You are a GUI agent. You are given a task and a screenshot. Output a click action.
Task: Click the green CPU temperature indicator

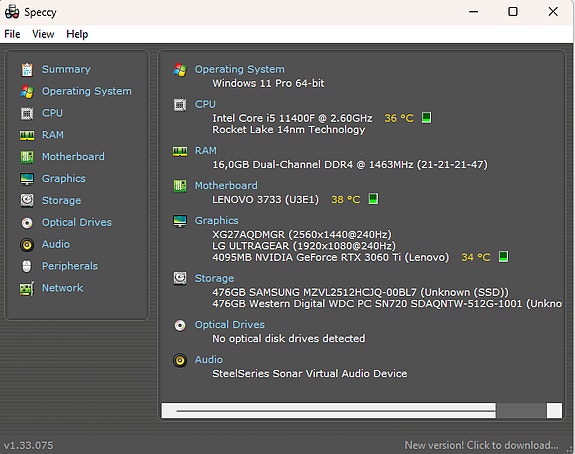(426, 118)
